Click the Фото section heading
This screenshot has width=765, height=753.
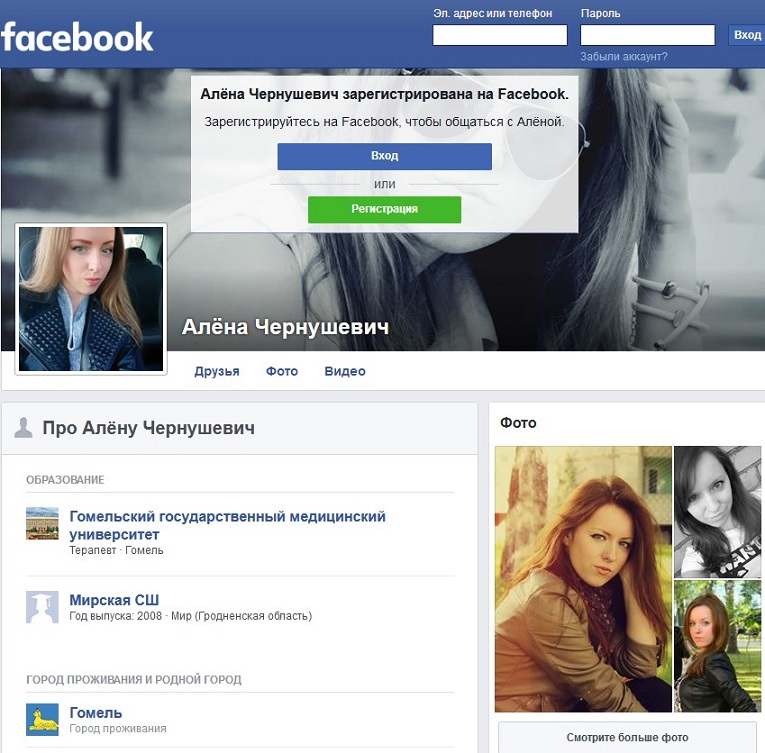click(x=518, y=423)
